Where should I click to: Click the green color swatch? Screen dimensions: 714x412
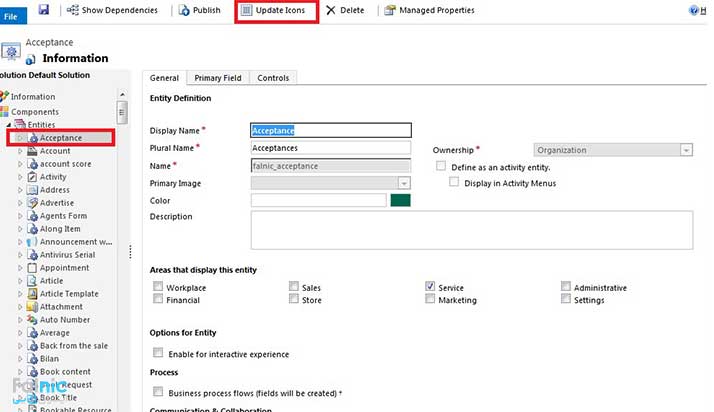(400, 200)
